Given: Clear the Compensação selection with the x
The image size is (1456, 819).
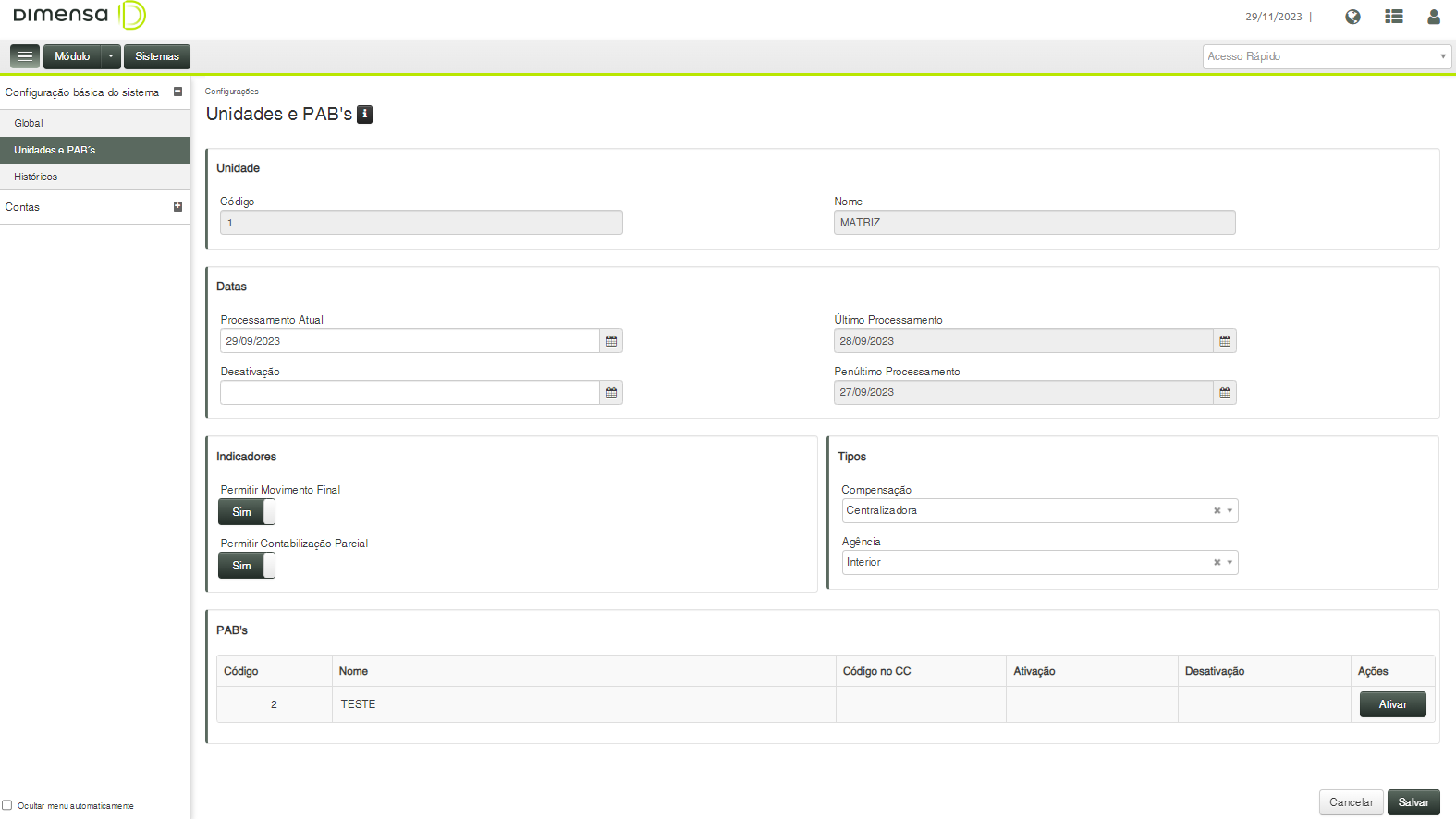Looking at the screenshot, I should (x=1217, y=511).
